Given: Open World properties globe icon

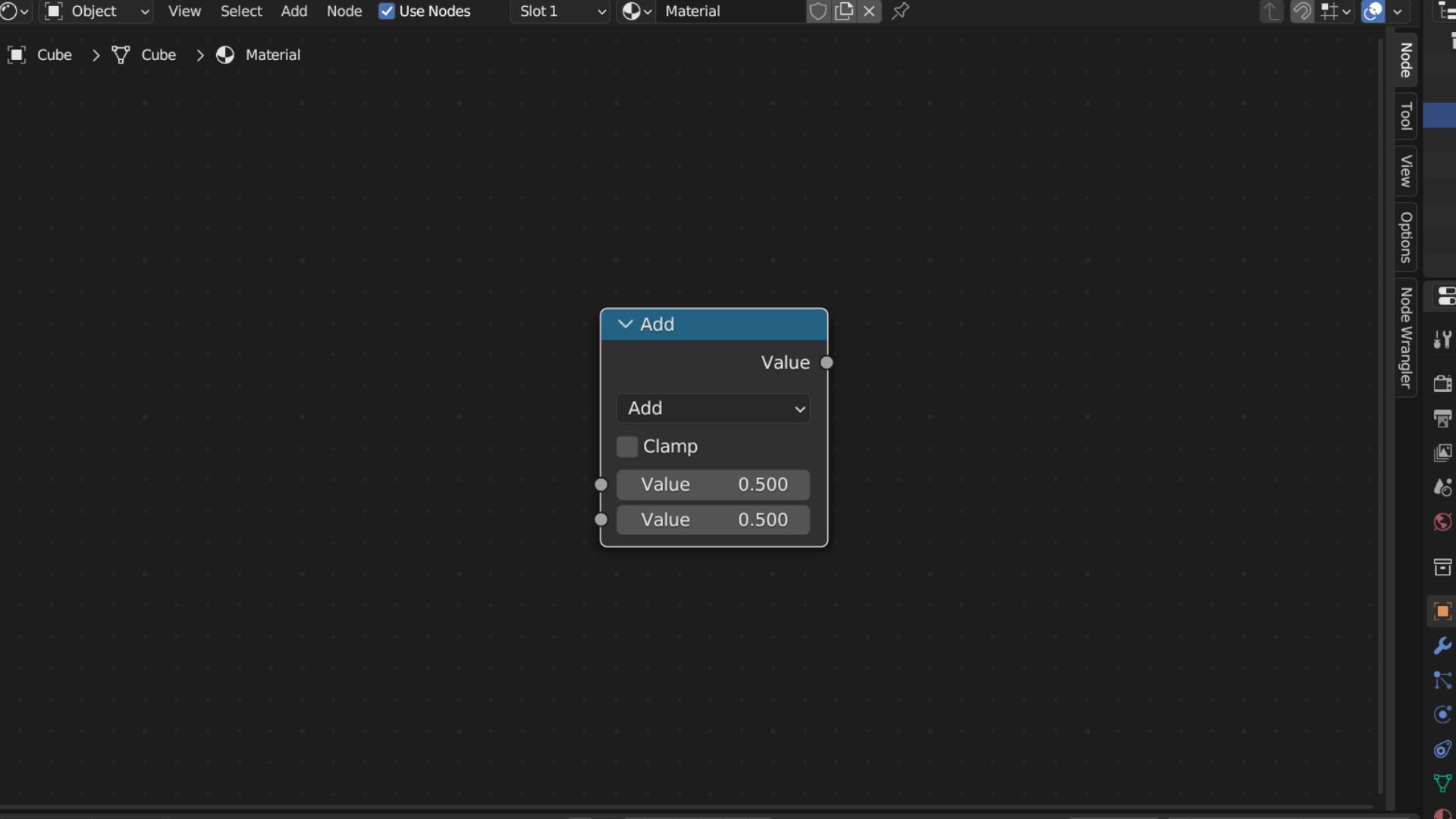Looking at the screenshot, I should point(1442,522).
